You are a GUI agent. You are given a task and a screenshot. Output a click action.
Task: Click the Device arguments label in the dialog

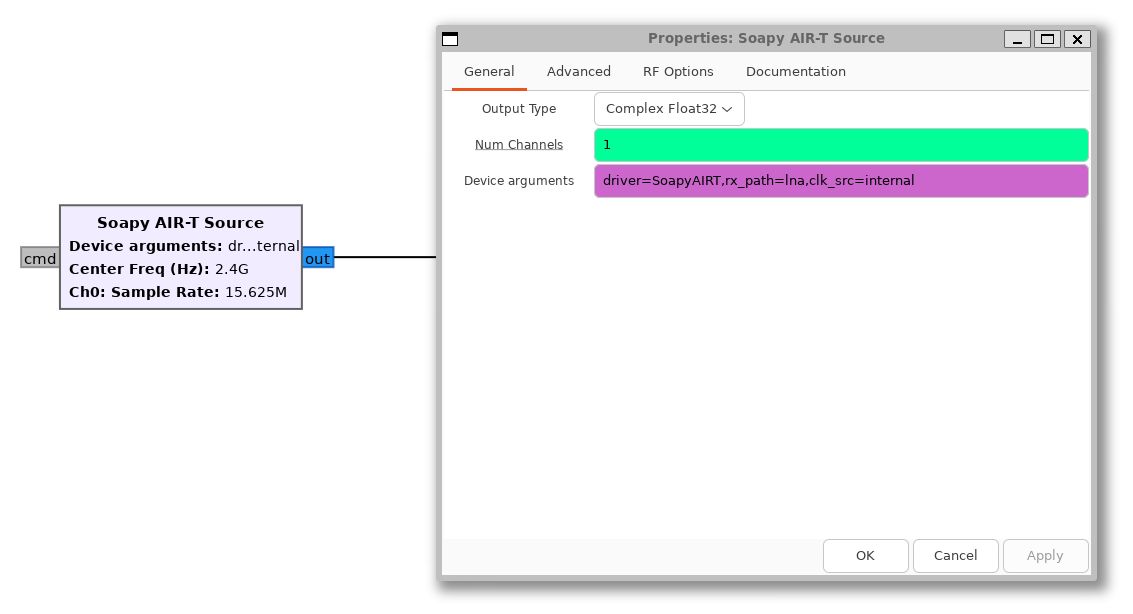[519, 181]
